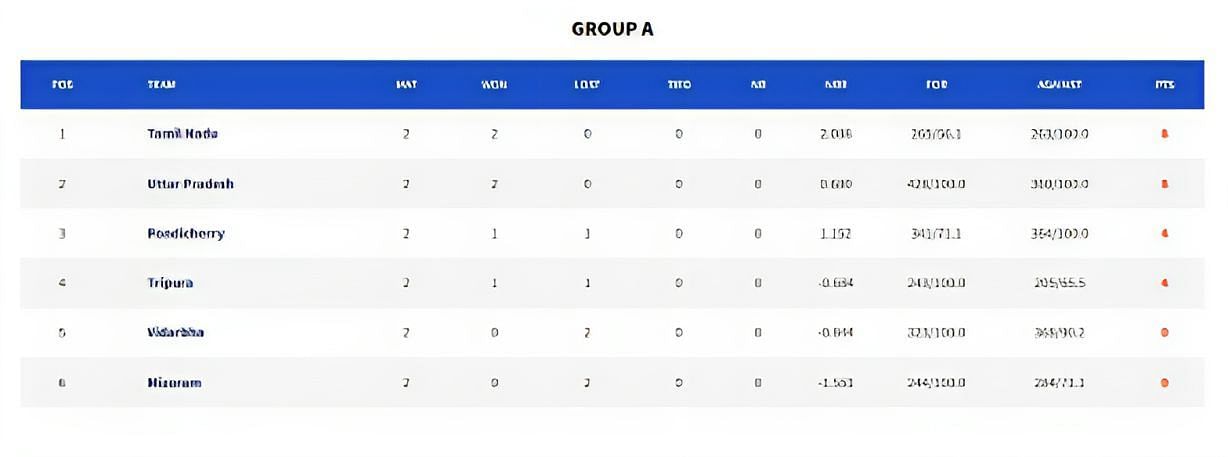
Task: Click Mizoram's net run rate value
Action: 836,383
